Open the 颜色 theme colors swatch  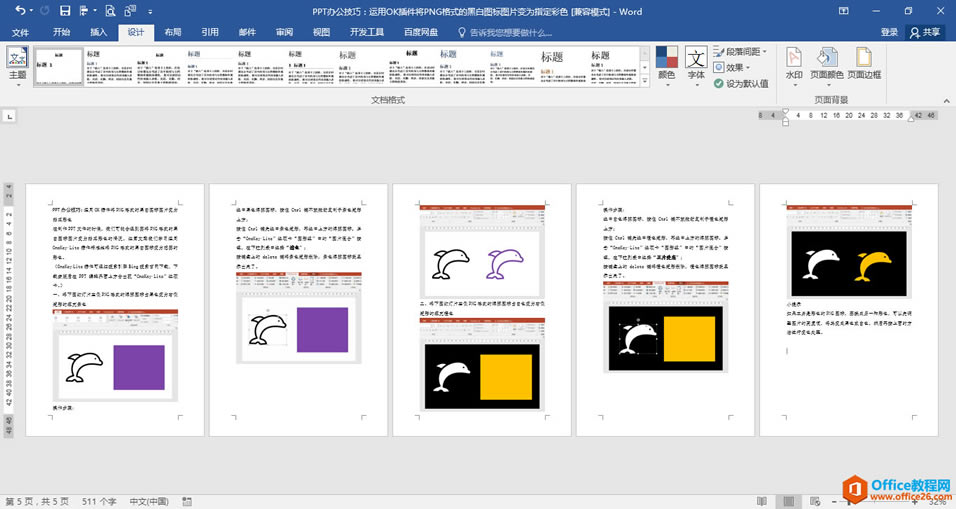click(666, 66)
